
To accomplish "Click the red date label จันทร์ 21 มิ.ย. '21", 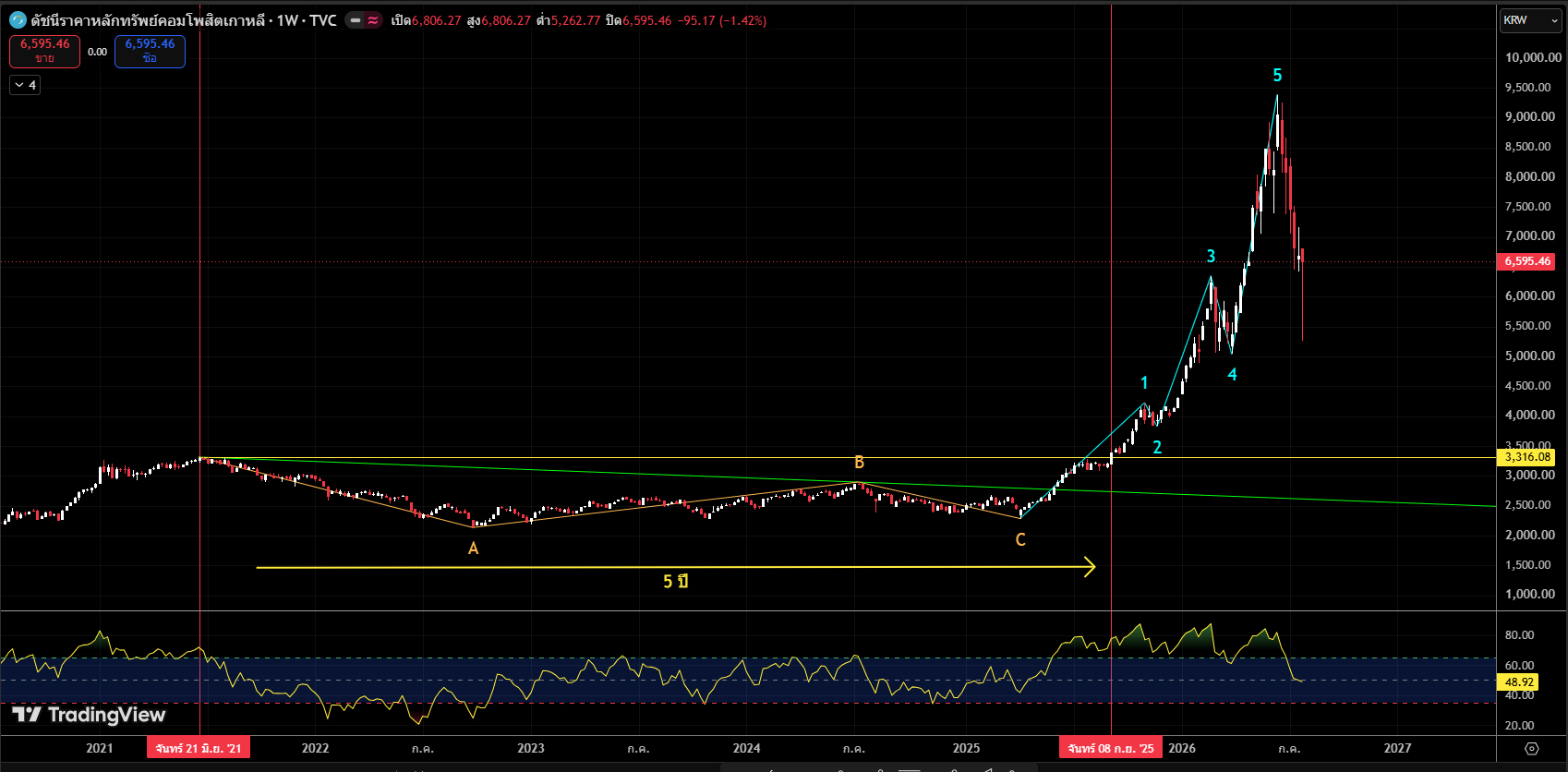I will tap(199, 748).
